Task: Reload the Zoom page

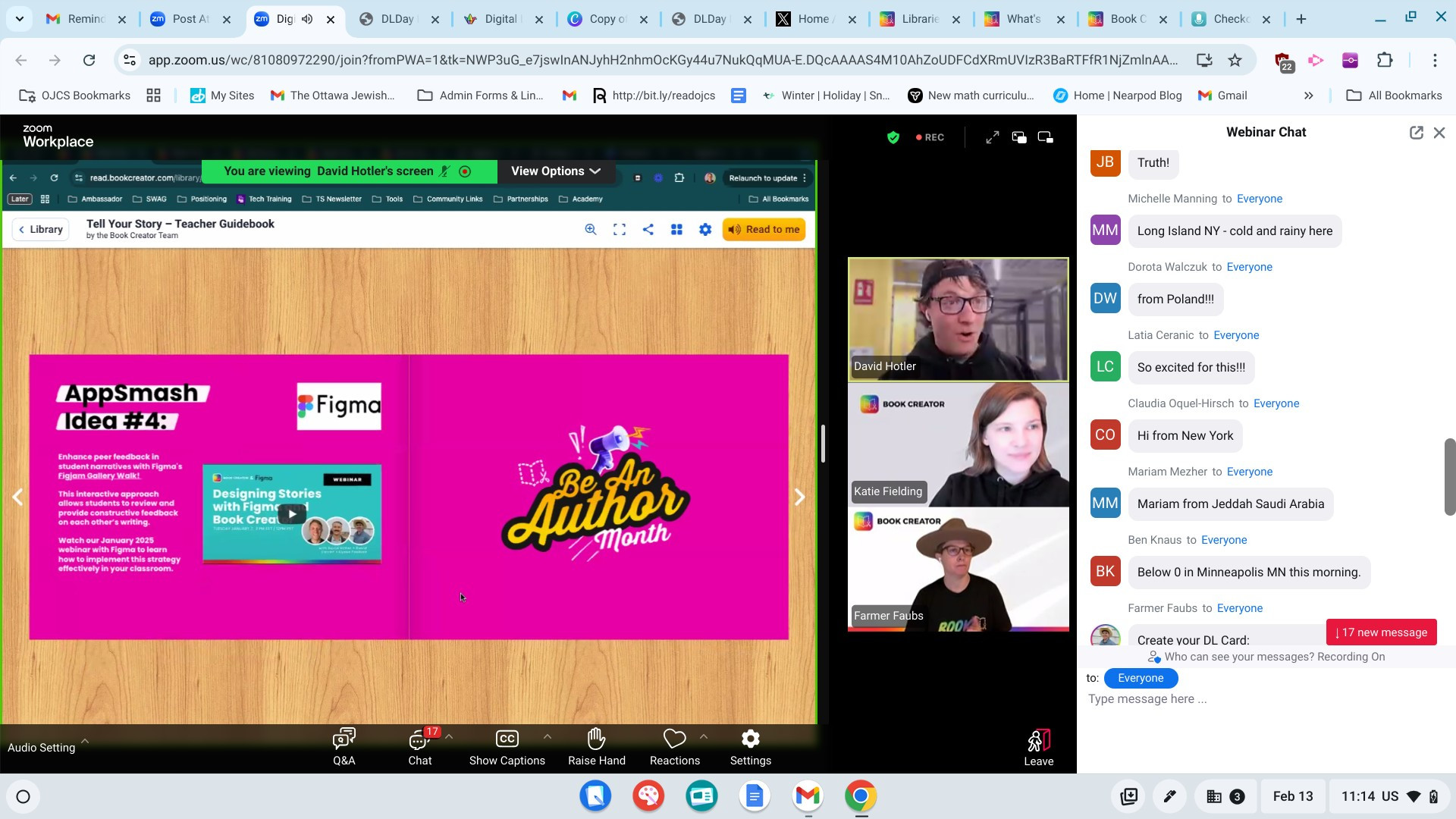Action: [x=89, y=60]
